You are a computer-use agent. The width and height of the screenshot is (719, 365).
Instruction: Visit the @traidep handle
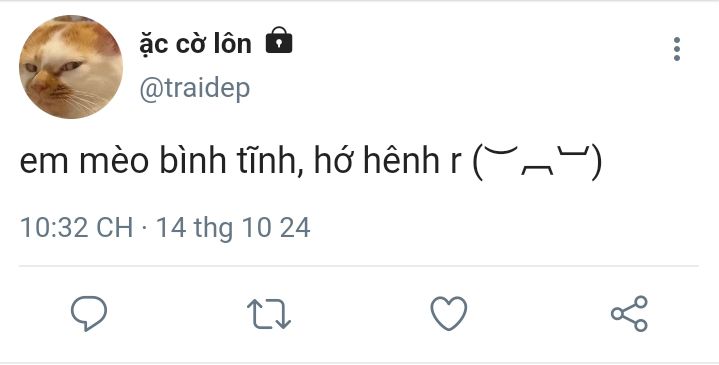(194, 88)
